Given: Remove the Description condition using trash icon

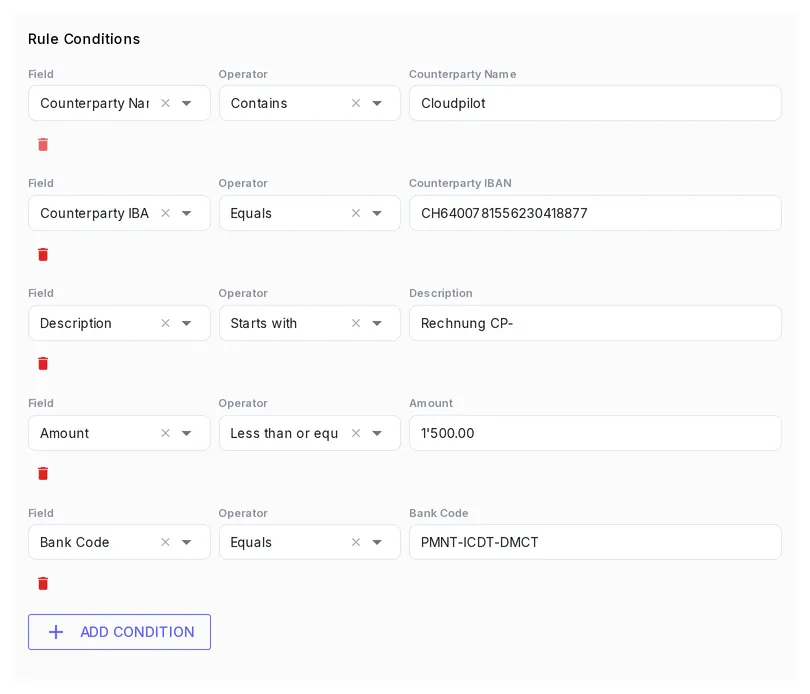Looking at the screenshot, I should pyautogui.click(x=43, y=364).
